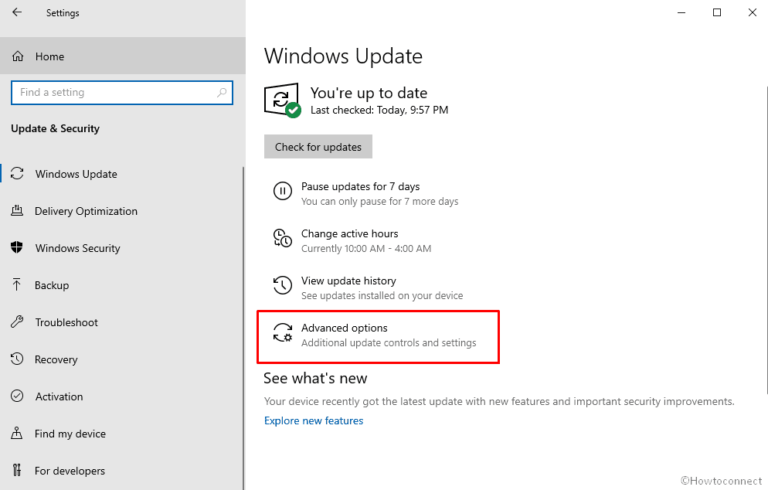
Task: Click 'See what's new' heading
Action: pyautogui.click(x=315, y=378)
